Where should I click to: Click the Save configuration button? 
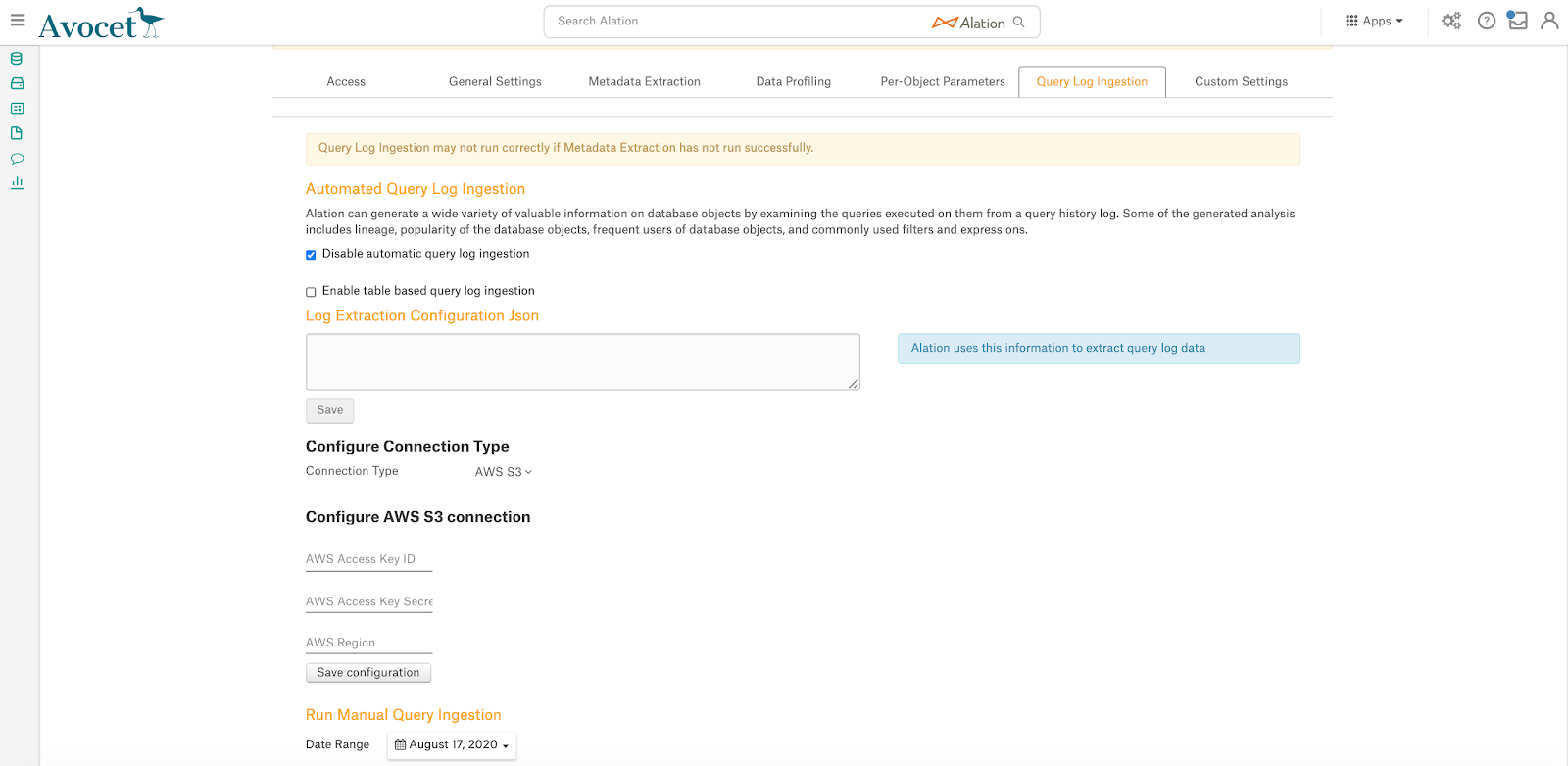(x=368, y=673)
